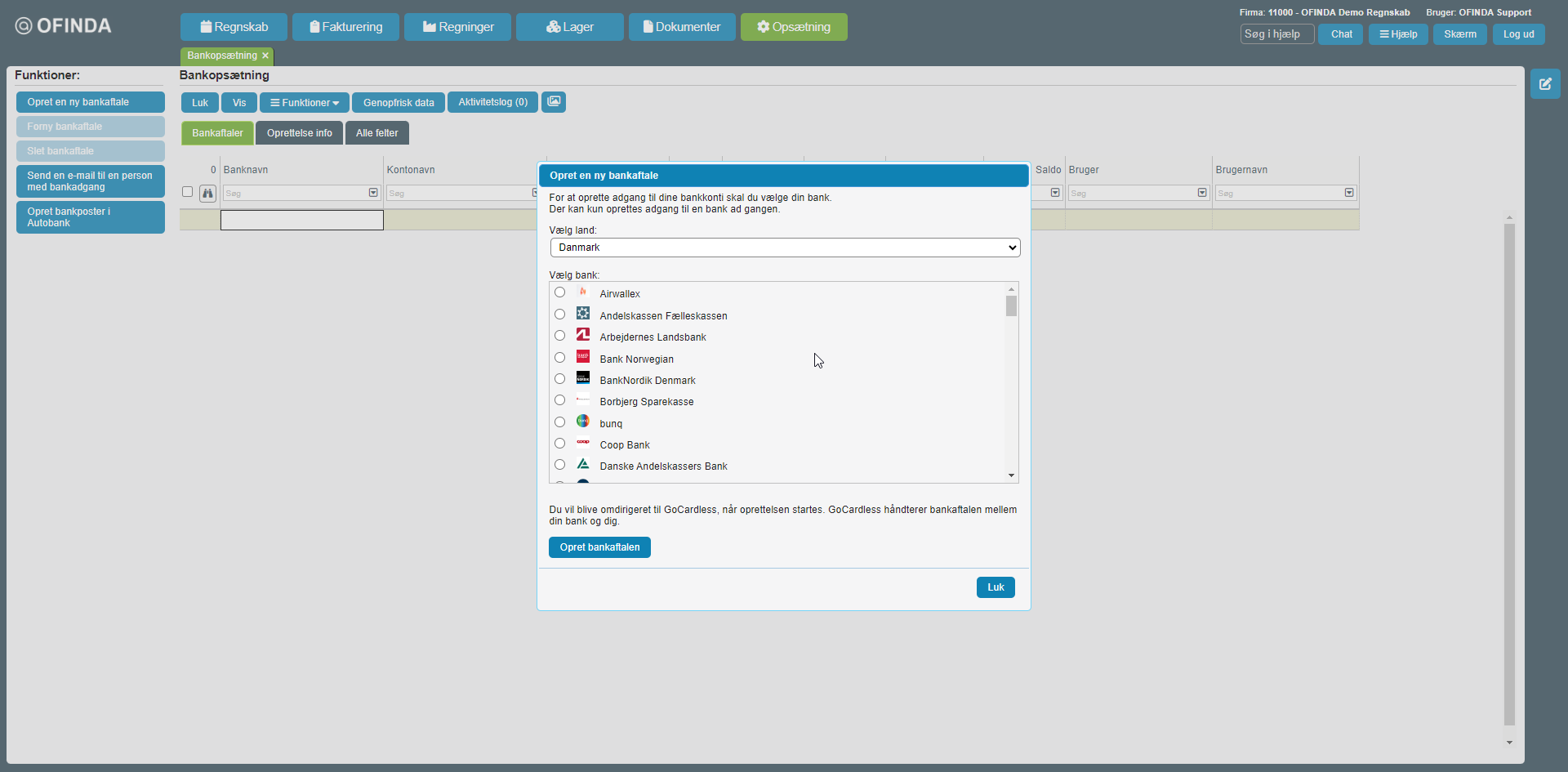Click Luk button in the dialog footer
1568x772 pixels.
pos(995,587)
